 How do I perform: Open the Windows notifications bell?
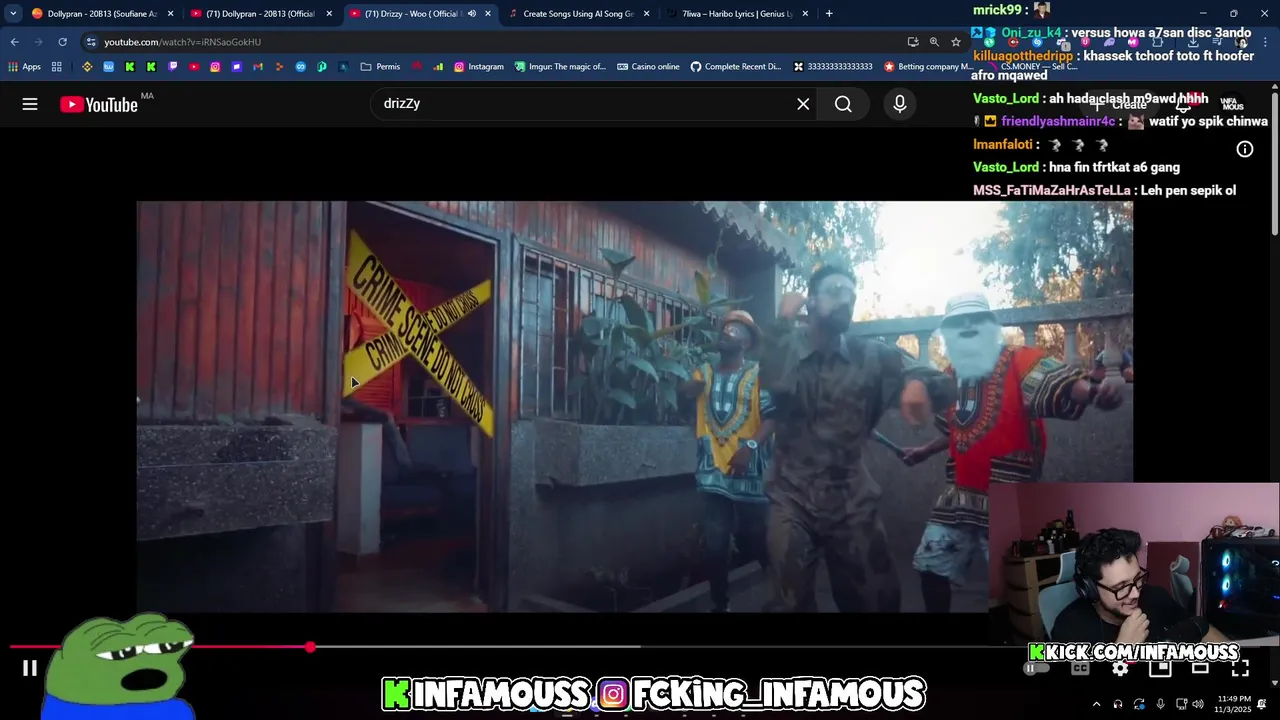point(1263,704)
